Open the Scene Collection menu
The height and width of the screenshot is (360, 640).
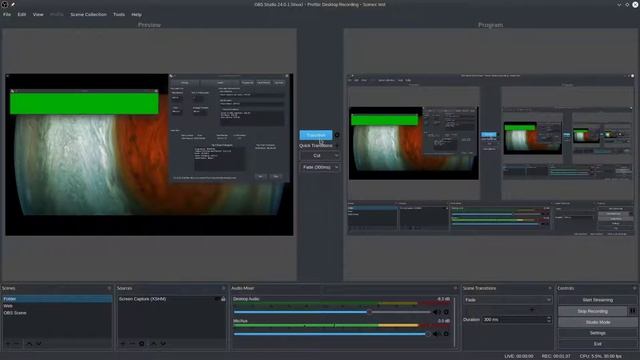click(x=88, y=14)
